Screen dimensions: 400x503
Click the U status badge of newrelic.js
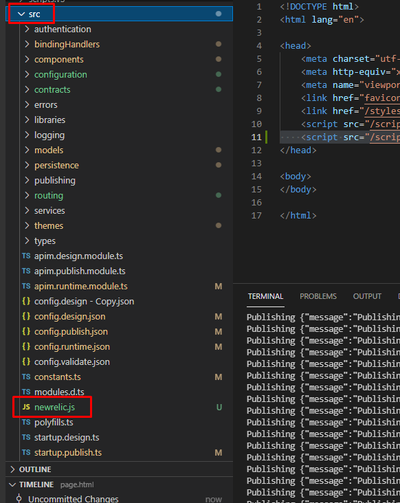tap(219, 407)
